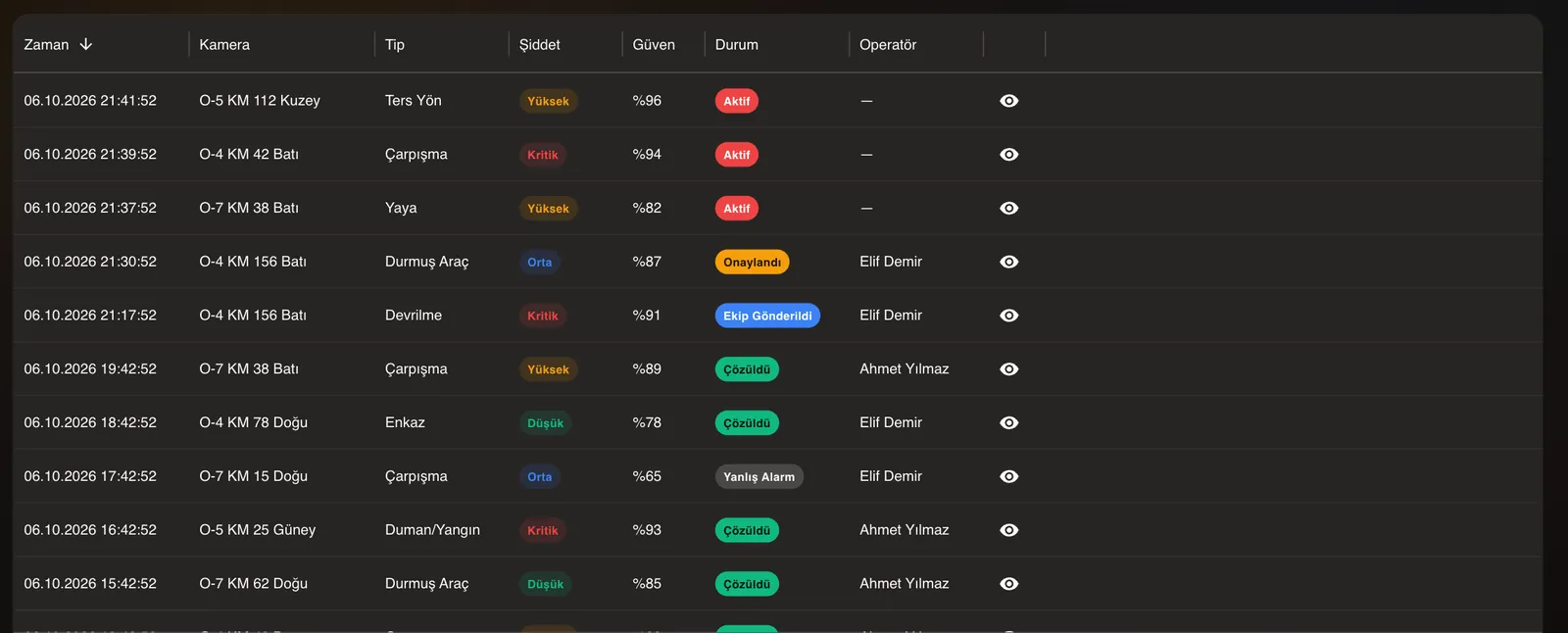Open eye icon for 19:42:52 Çarpışma row
This screenshot has height=633, width=1568.
[x=1008, y=369]
